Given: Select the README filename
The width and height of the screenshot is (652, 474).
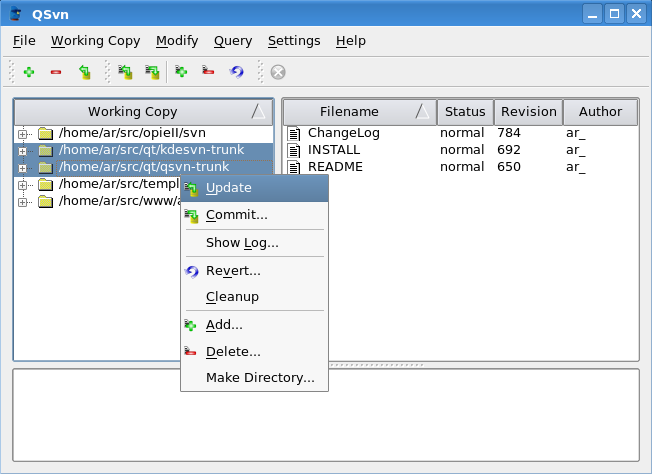Looking at the screenshot, I should point(335,167).
